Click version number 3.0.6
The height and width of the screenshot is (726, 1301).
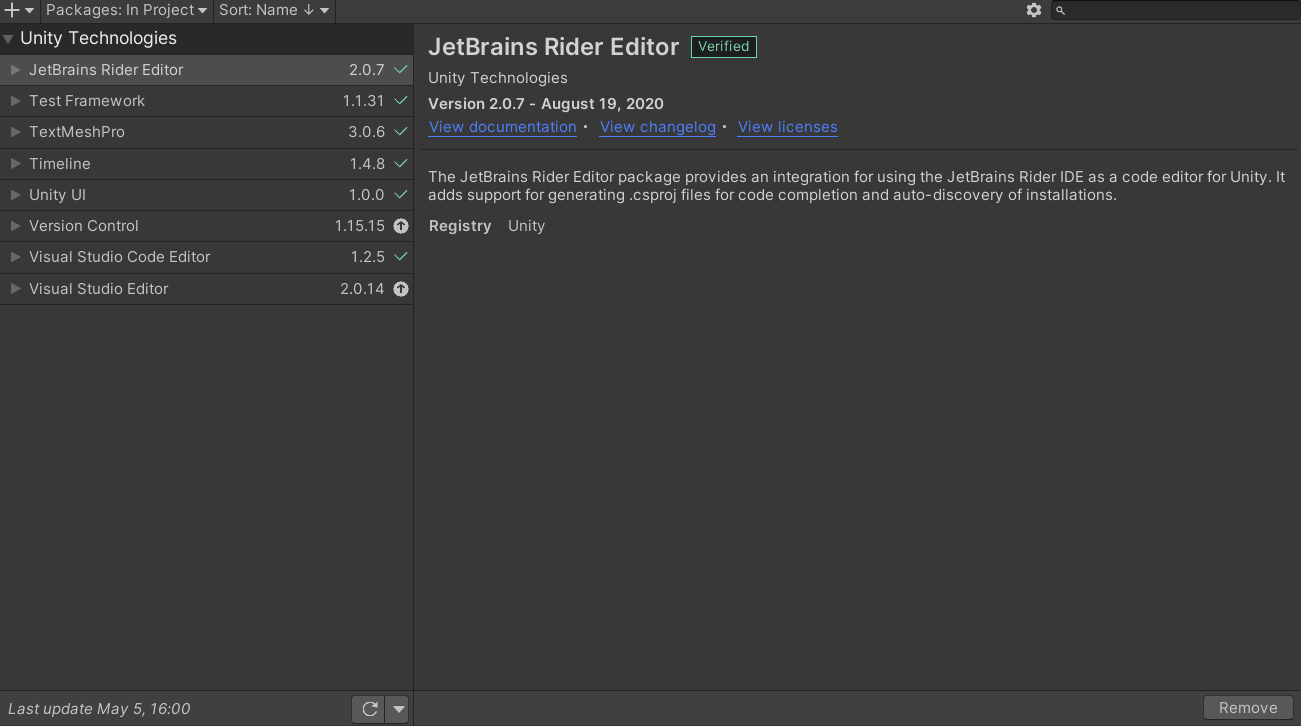367,132
